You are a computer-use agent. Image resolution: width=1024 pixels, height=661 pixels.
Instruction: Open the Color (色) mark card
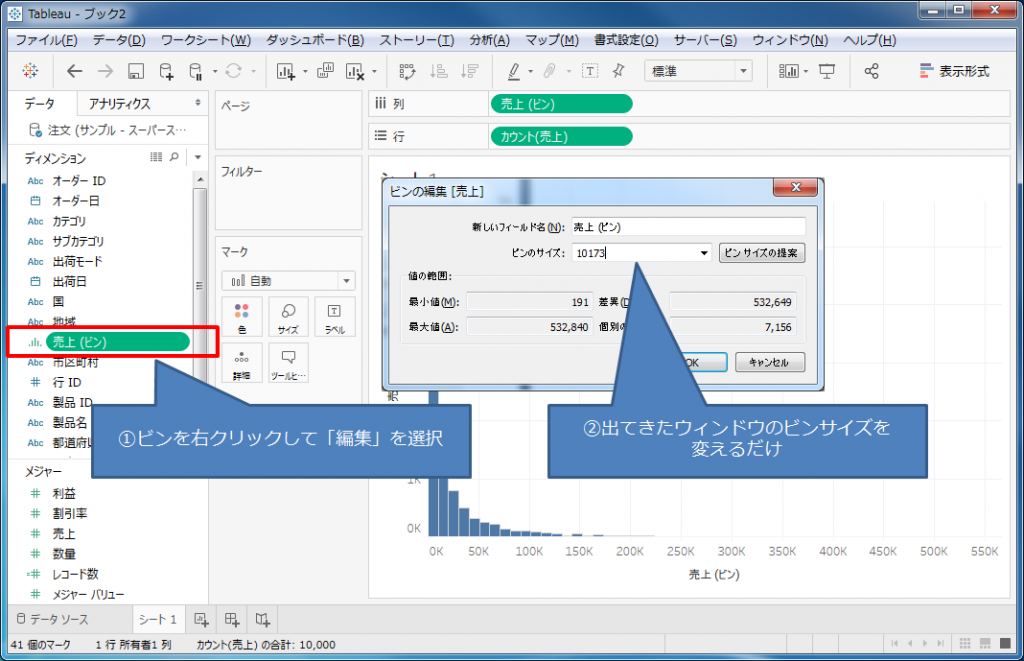click(x=241, y=316)
